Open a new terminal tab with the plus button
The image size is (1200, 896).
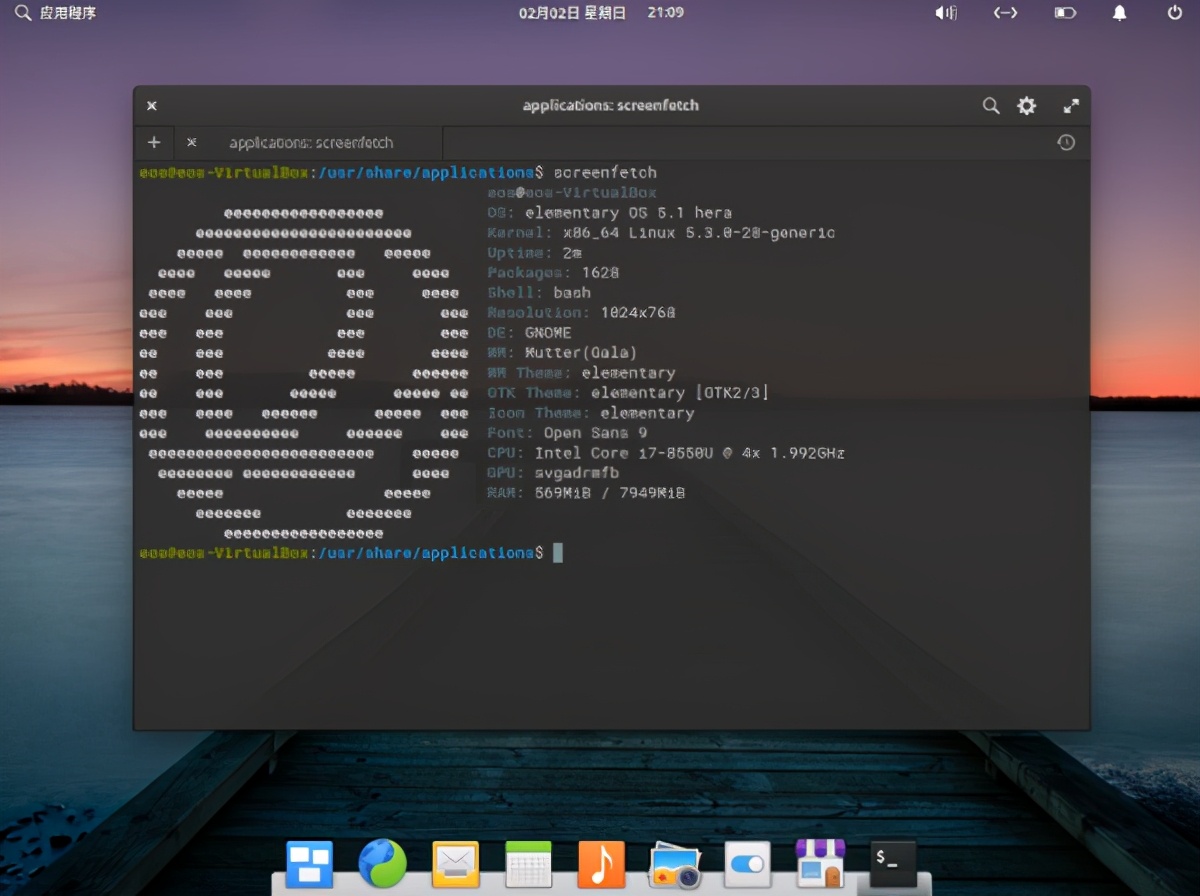[153, 142]
